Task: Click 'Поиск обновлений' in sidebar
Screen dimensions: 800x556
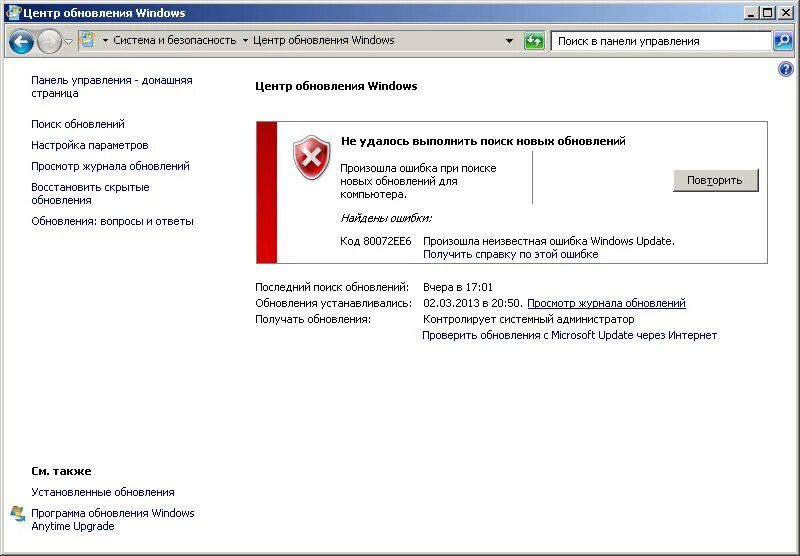Action: pos(78,124)
